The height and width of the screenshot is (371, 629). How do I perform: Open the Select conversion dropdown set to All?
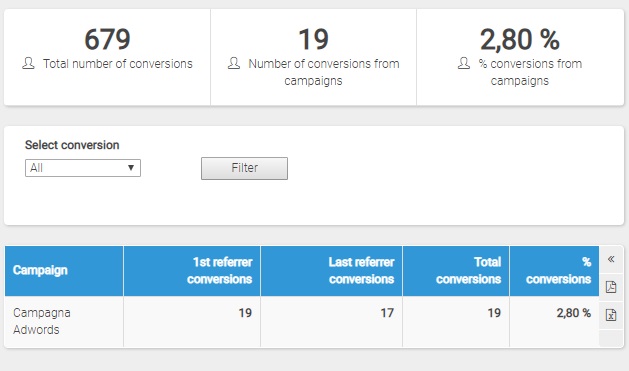point(83,168)
